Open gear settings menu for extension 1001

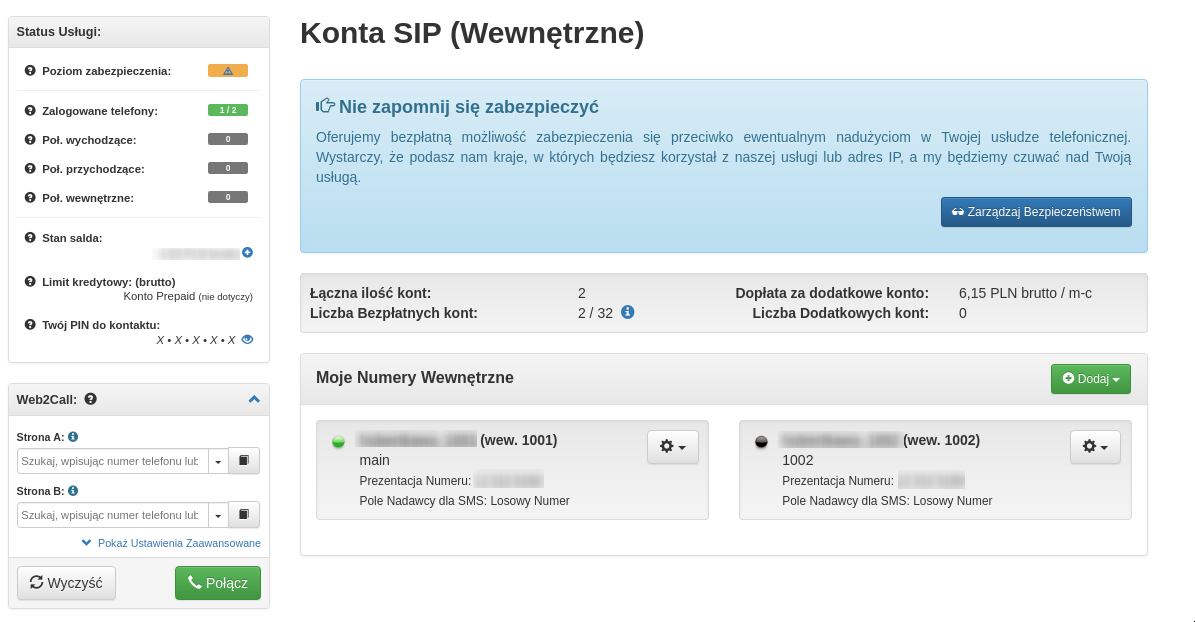point(672,447)
